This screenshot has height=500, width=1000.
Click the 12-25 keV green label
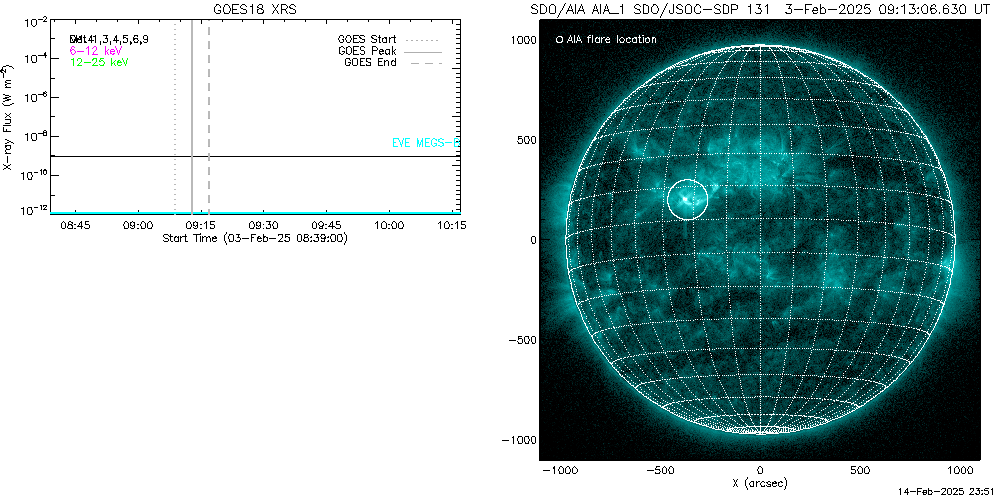click(99, 62)
